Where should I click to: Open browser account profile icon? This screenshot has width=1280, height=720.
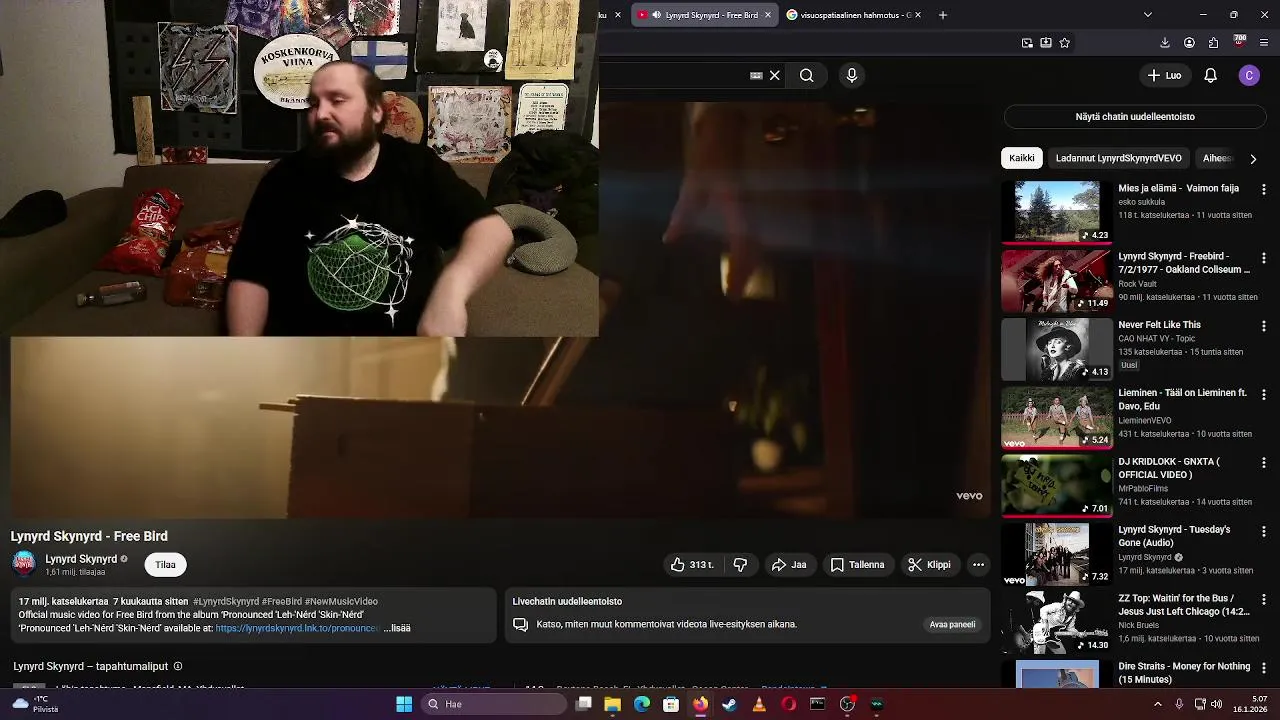point(1189,43)
